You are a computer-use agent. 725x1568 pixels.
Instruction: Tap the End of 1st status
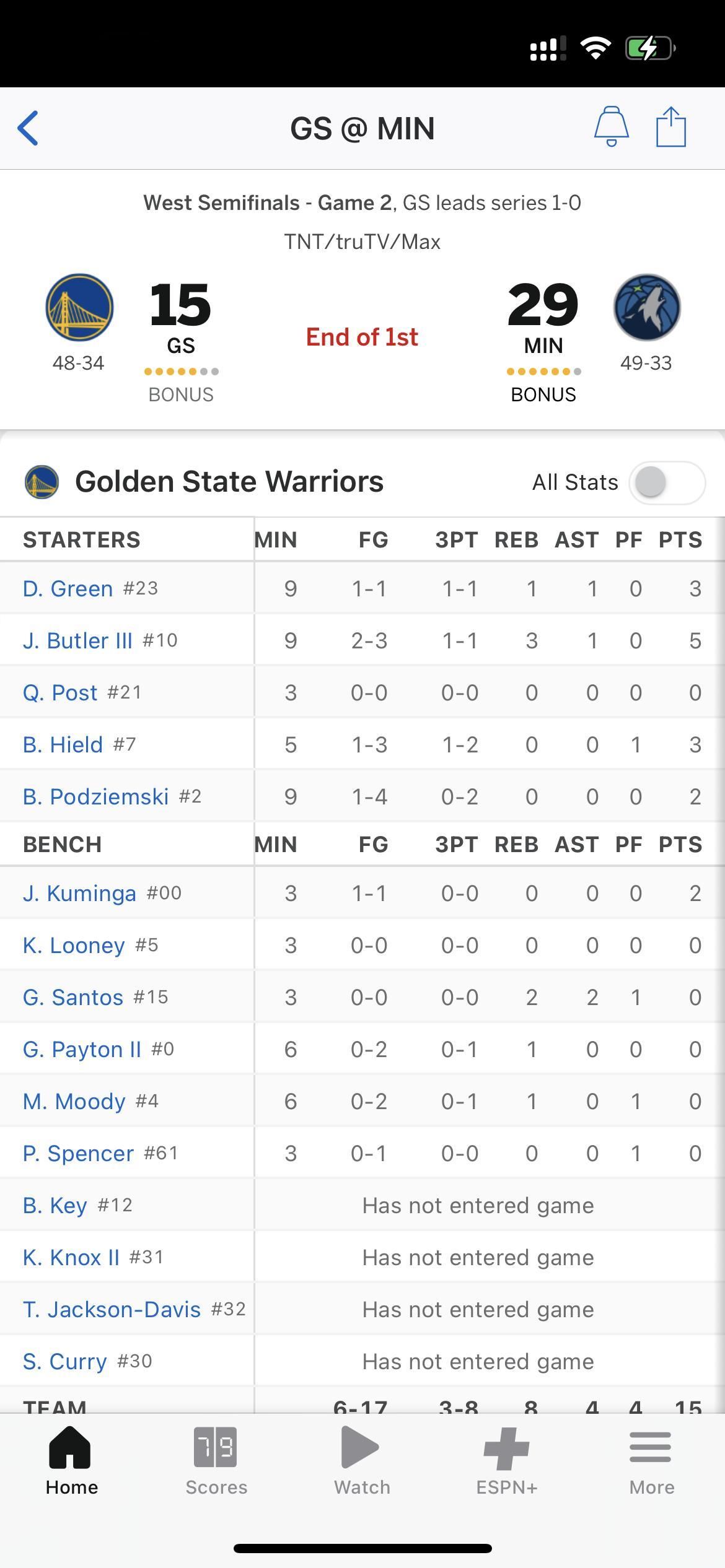[362, 337]
